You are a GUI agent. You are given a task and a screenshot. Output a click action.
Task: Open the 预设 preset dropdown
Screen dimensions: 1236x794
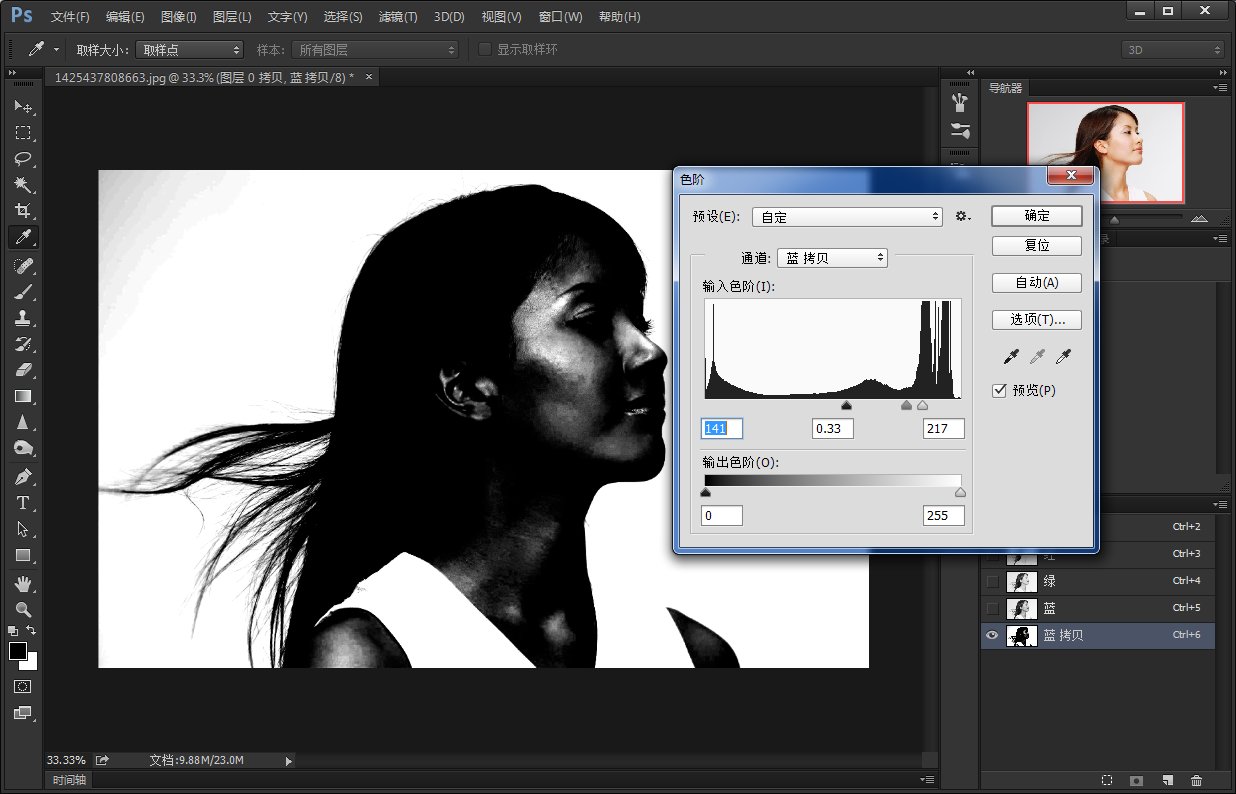(848, 216)
